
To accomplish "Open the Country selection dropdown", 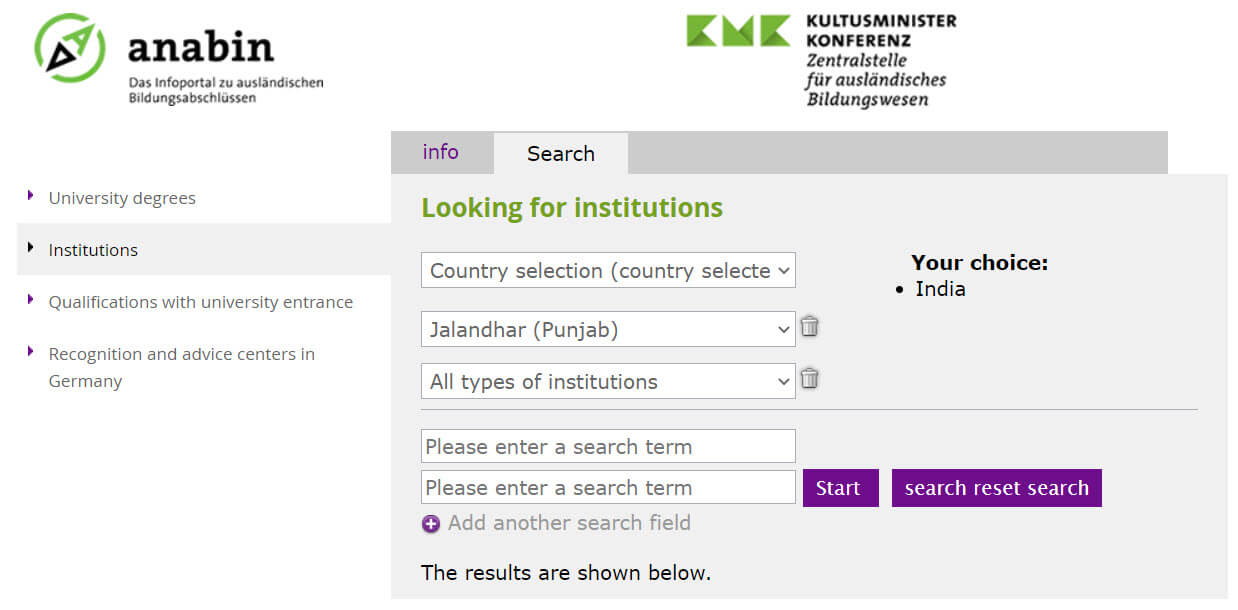I will pyautogui.click(x=608, y=270).
